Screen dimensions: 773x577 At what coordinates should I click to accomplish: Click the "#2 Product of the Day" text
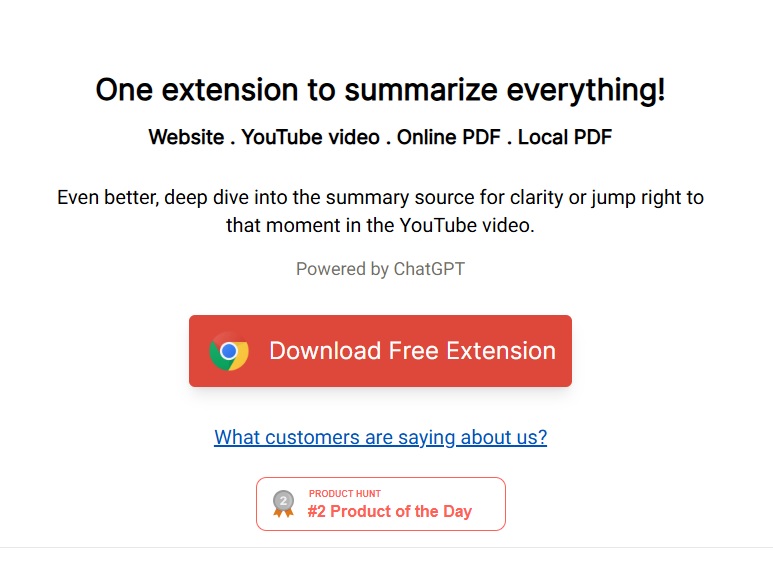389,511
